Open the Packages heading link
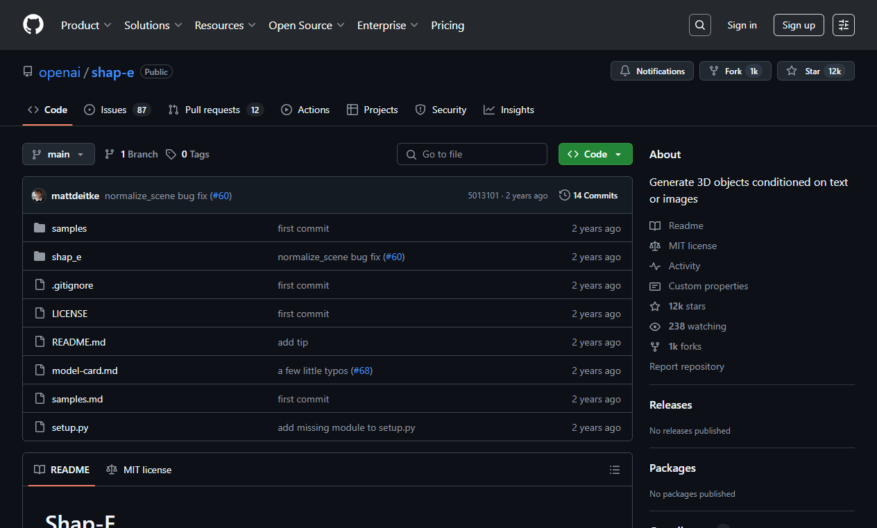Image resolution: width=877 pixels, height=528 pixels. click(x=672, y=468)
